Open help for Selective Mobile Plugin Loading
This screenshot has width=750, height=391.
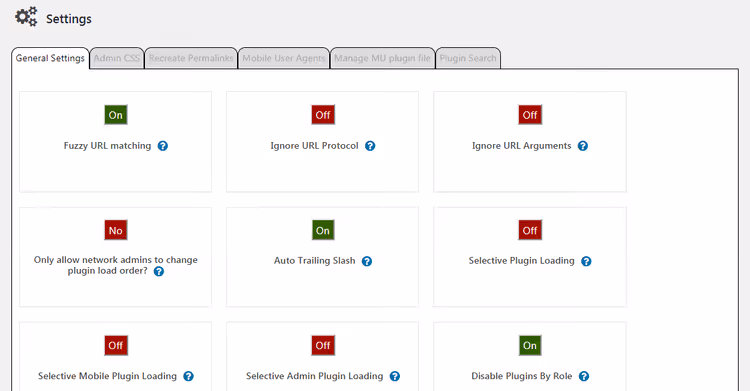tap(188, 376)
